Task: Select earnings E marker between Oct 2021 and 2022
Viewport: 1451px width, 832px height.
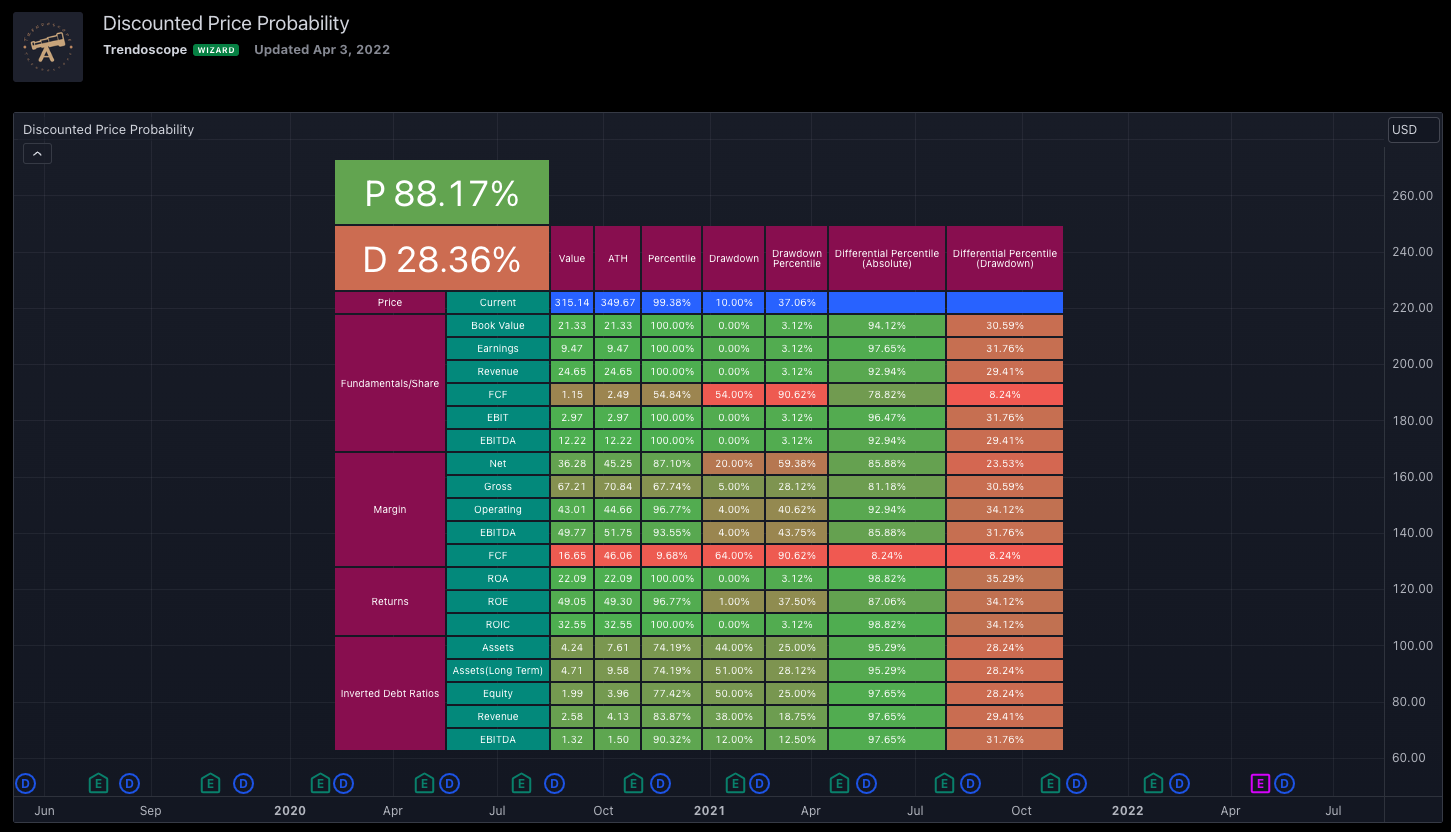Action: point(1049,783)
